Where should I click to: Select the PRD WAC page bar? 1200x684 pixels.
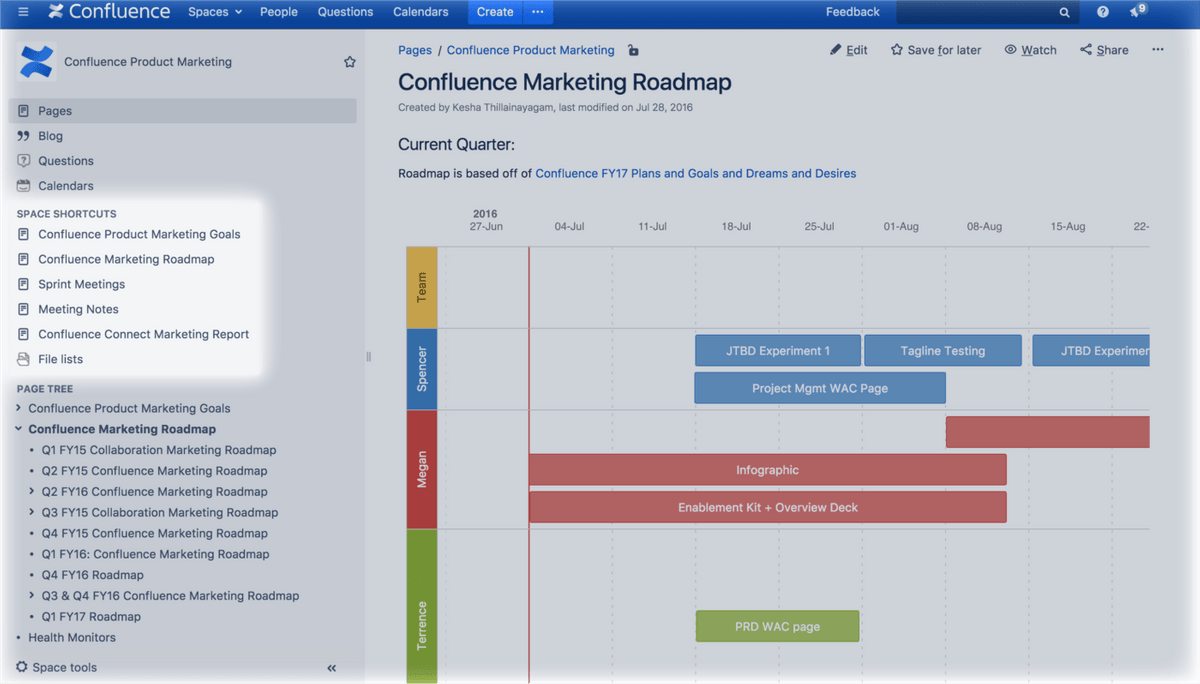click(778, 626)
